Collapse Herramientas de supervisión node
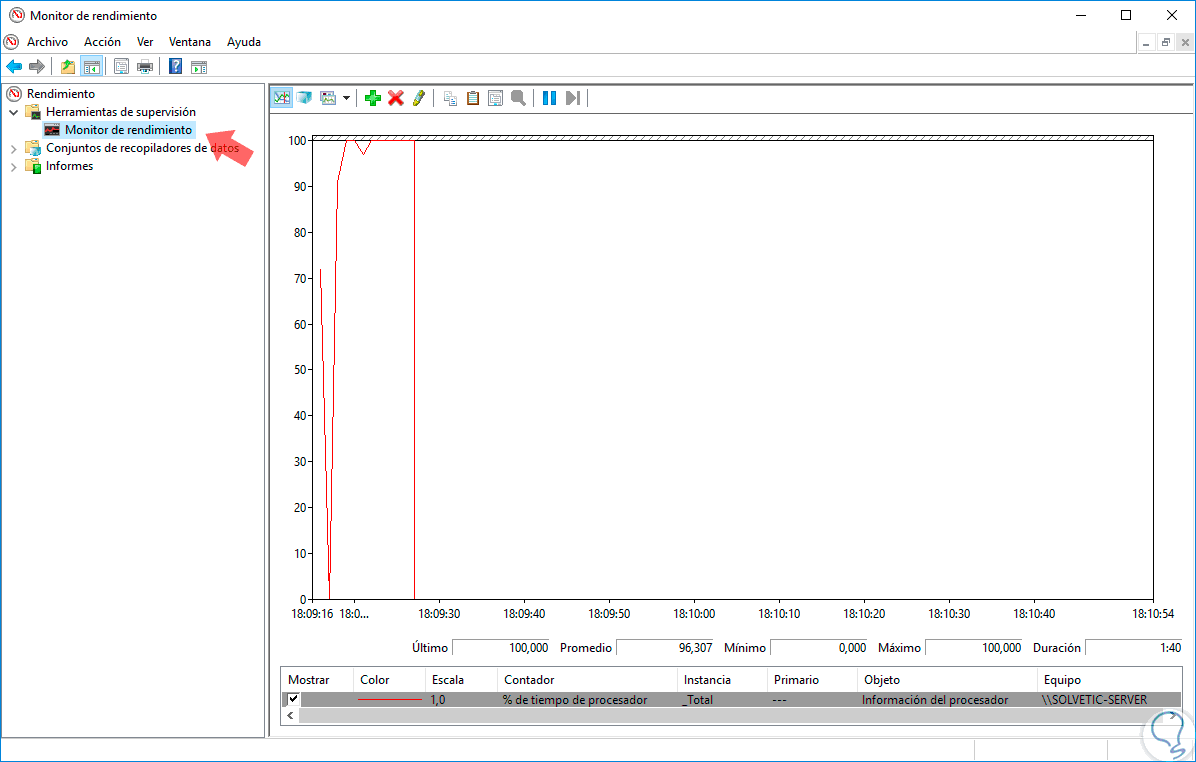 click(x=14, y=112)
